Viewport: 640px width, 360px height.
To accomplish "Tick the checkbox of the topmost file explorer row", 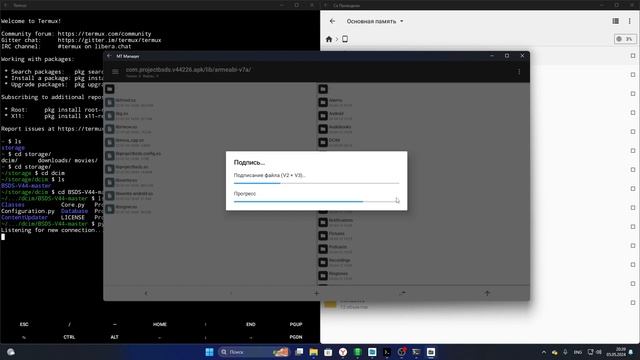I will click(x=633, y=56).
